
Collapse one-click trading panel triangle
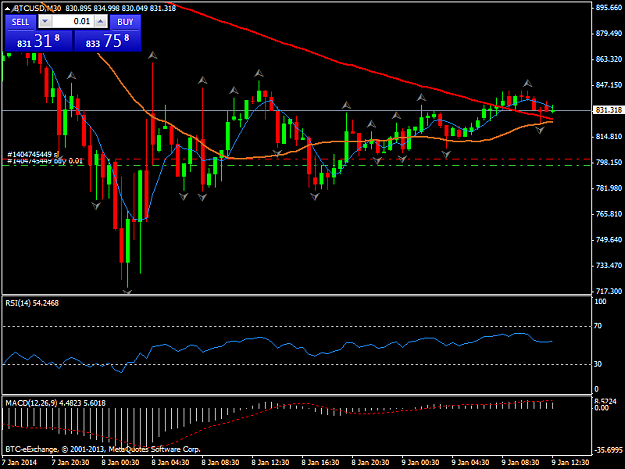coord(7,8)
